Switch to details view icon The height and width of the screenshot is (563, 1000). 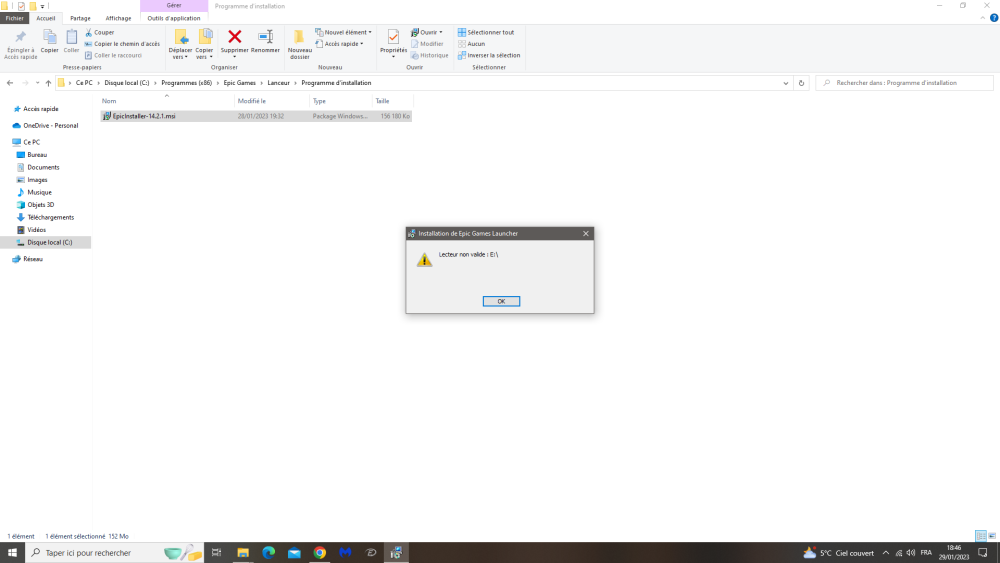click(981, 536)
